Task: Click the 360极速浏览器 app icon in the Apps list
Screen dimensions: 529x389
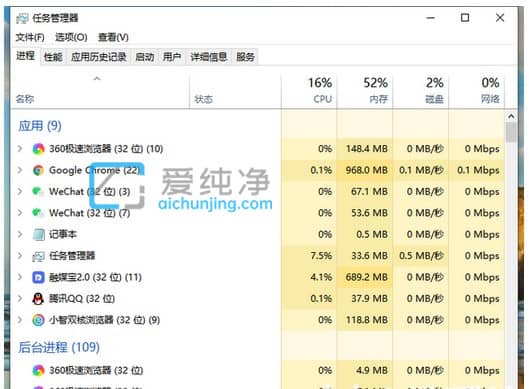Action: pos(38,149)
